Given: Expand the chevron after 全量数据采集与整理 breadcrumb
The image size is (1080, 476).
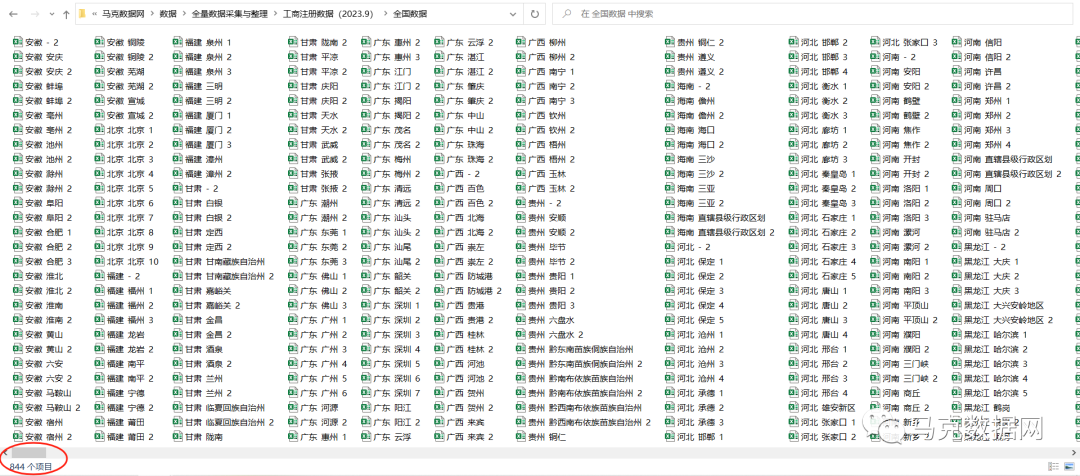Looking at the screenshot, I should coord(276,14).
